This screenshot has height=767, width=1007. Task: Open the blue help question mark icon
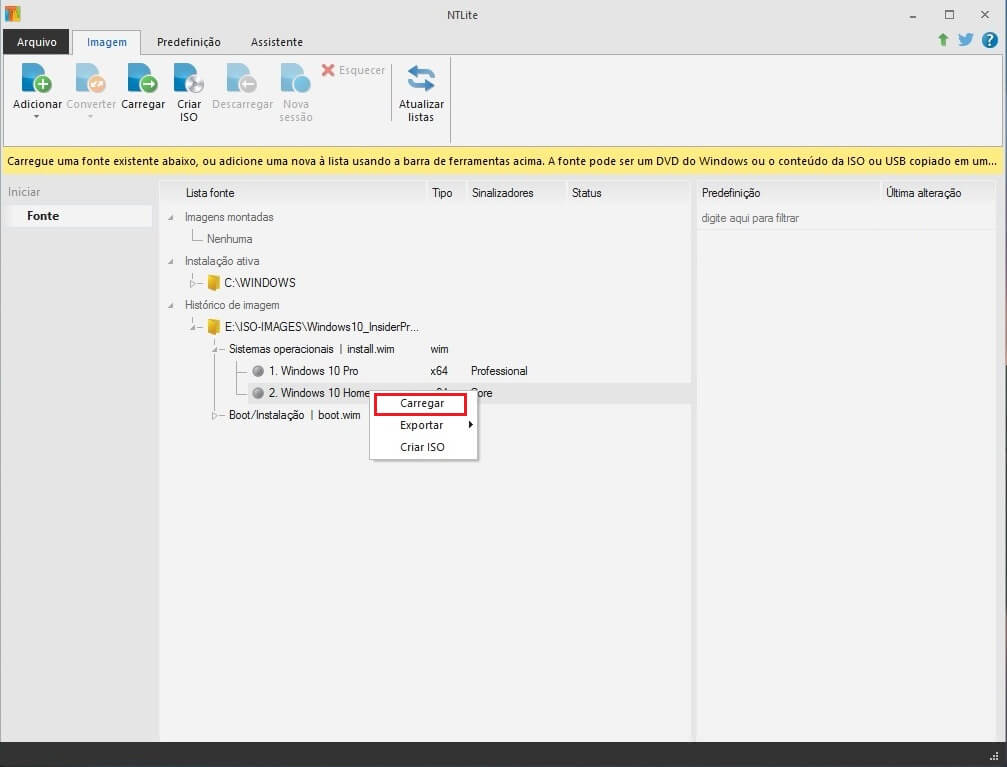(x=989, y=40)
